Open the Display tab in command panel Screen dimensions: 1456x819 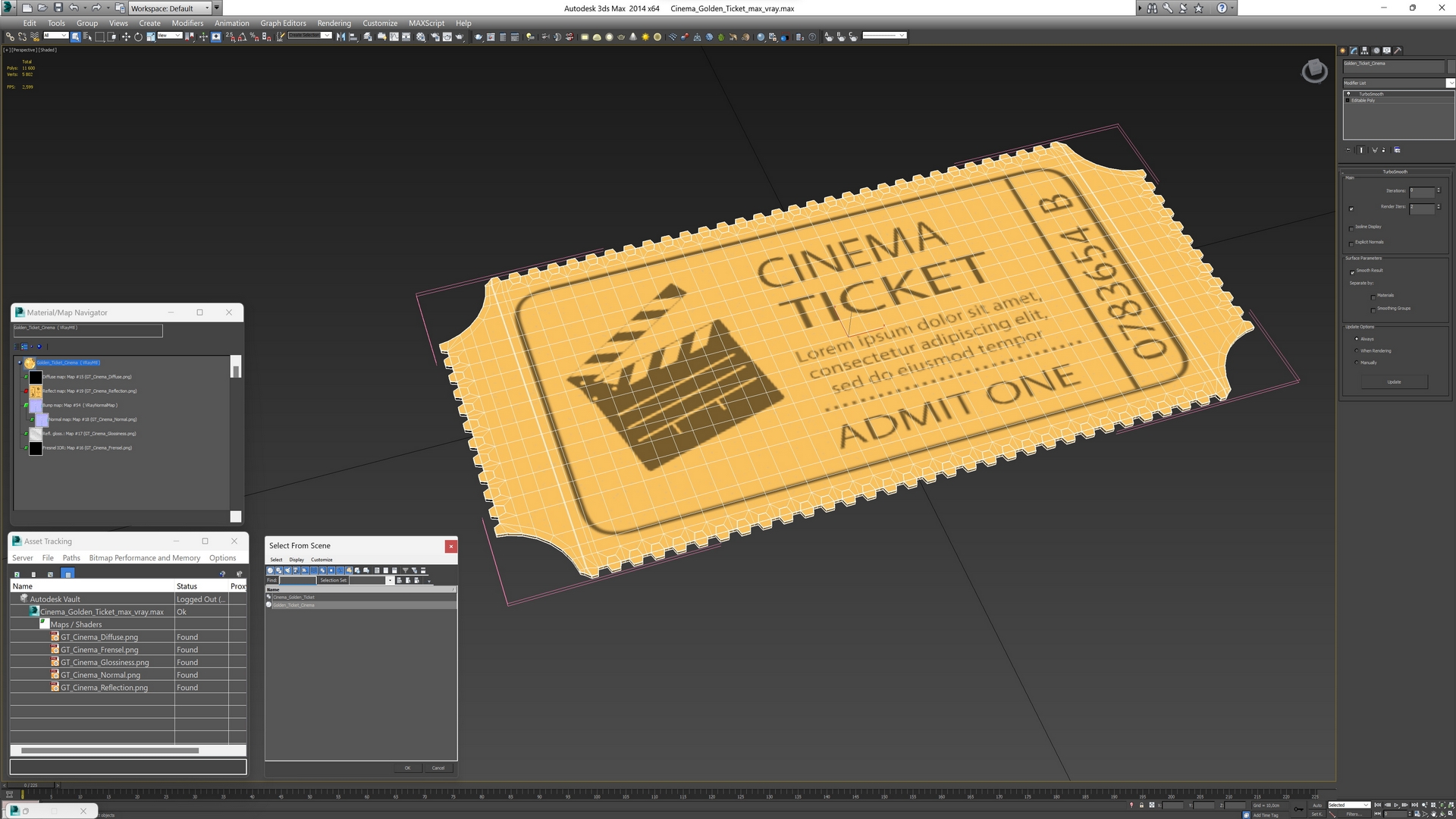point(1387,51)
